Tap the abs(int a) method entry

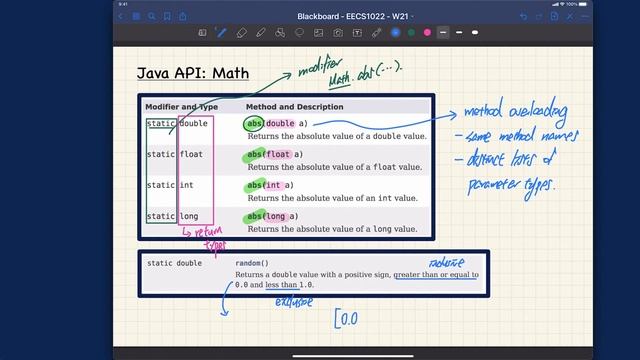[x=270, y=185]
